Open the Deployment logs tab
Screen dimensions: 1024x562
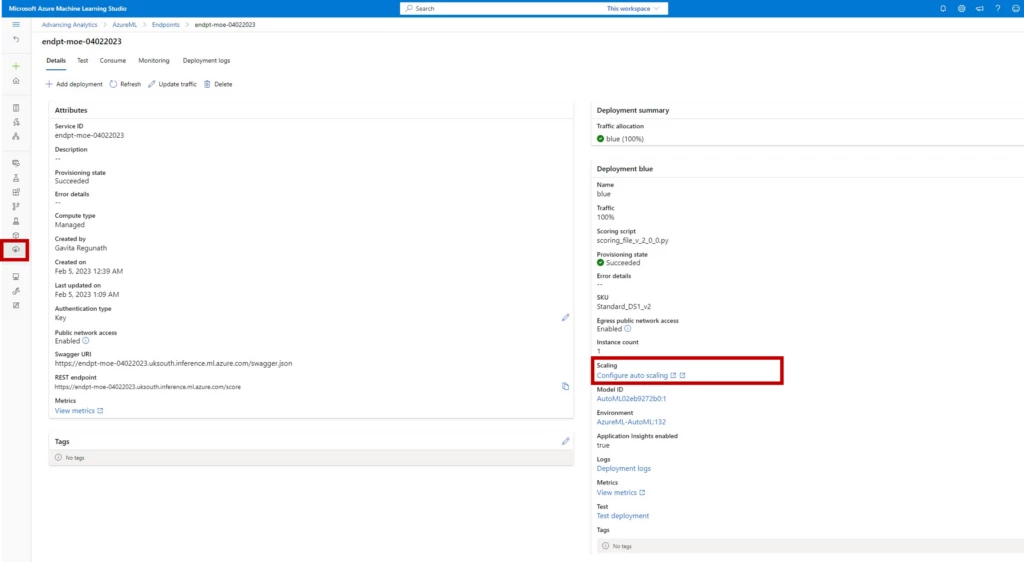[x=206, y=61]
